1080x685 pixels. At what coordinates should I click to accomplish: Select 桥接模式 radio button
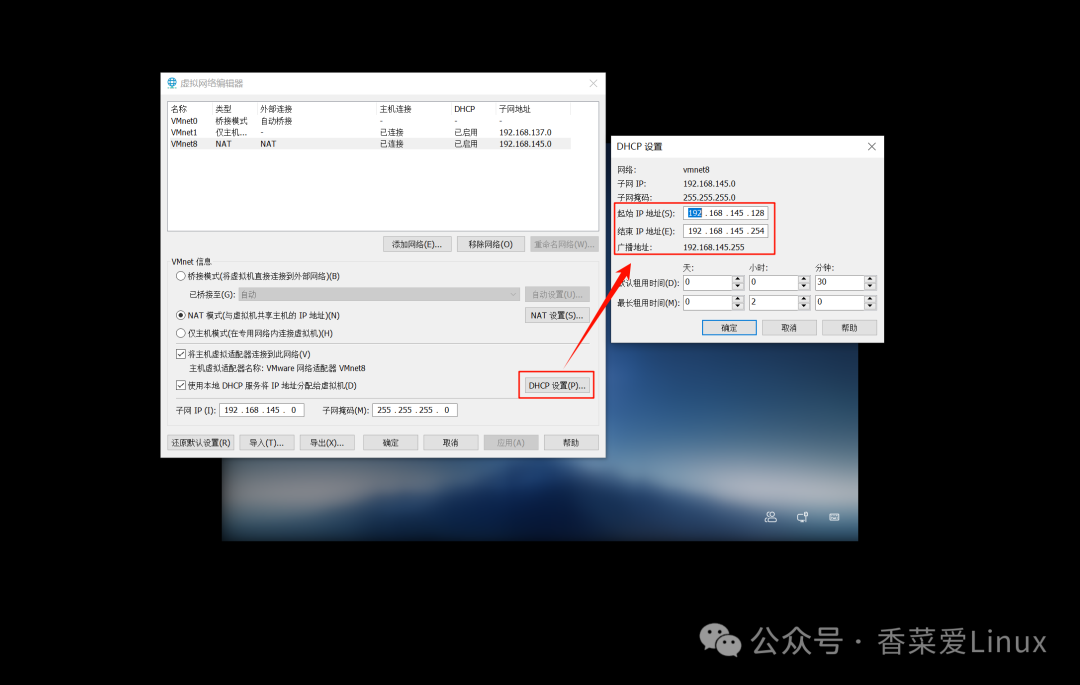point(180,276)
